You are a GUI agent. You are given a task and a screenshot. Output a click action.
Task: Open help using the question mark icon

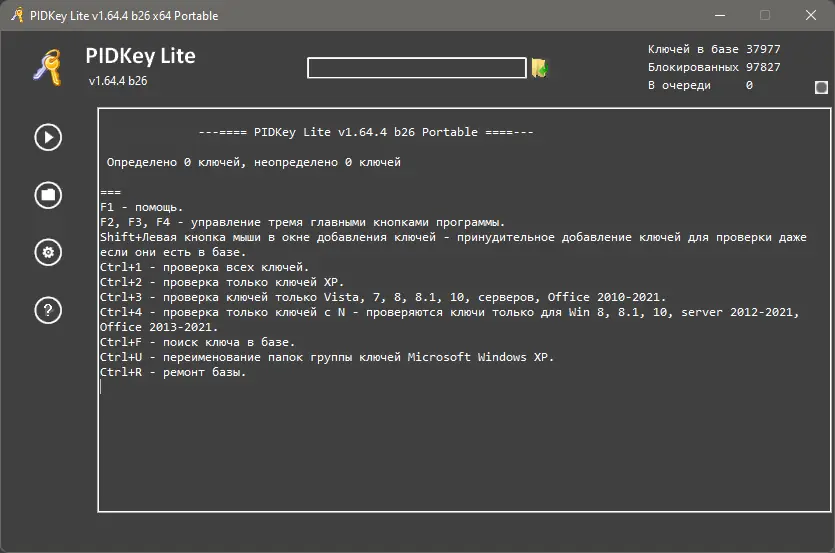[48, 311]
